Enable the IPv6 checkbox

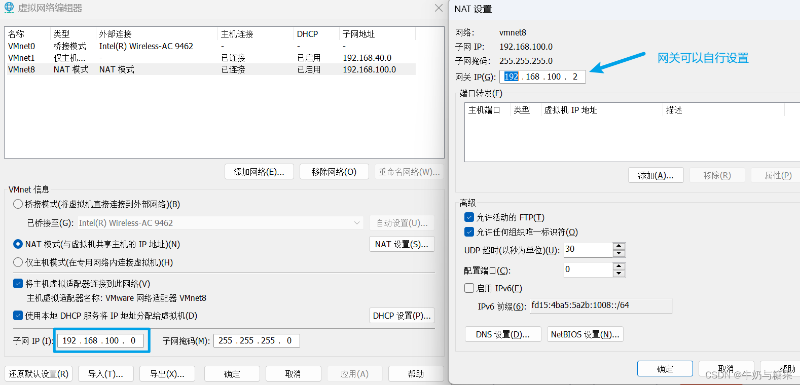[x=469, y=288]
